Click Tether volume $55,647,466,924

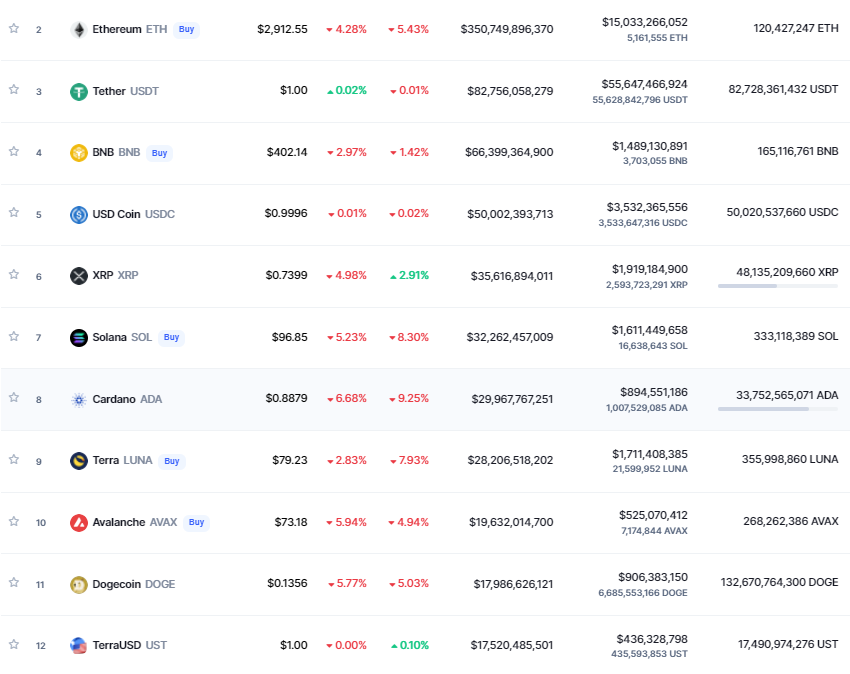pos(644,84)
